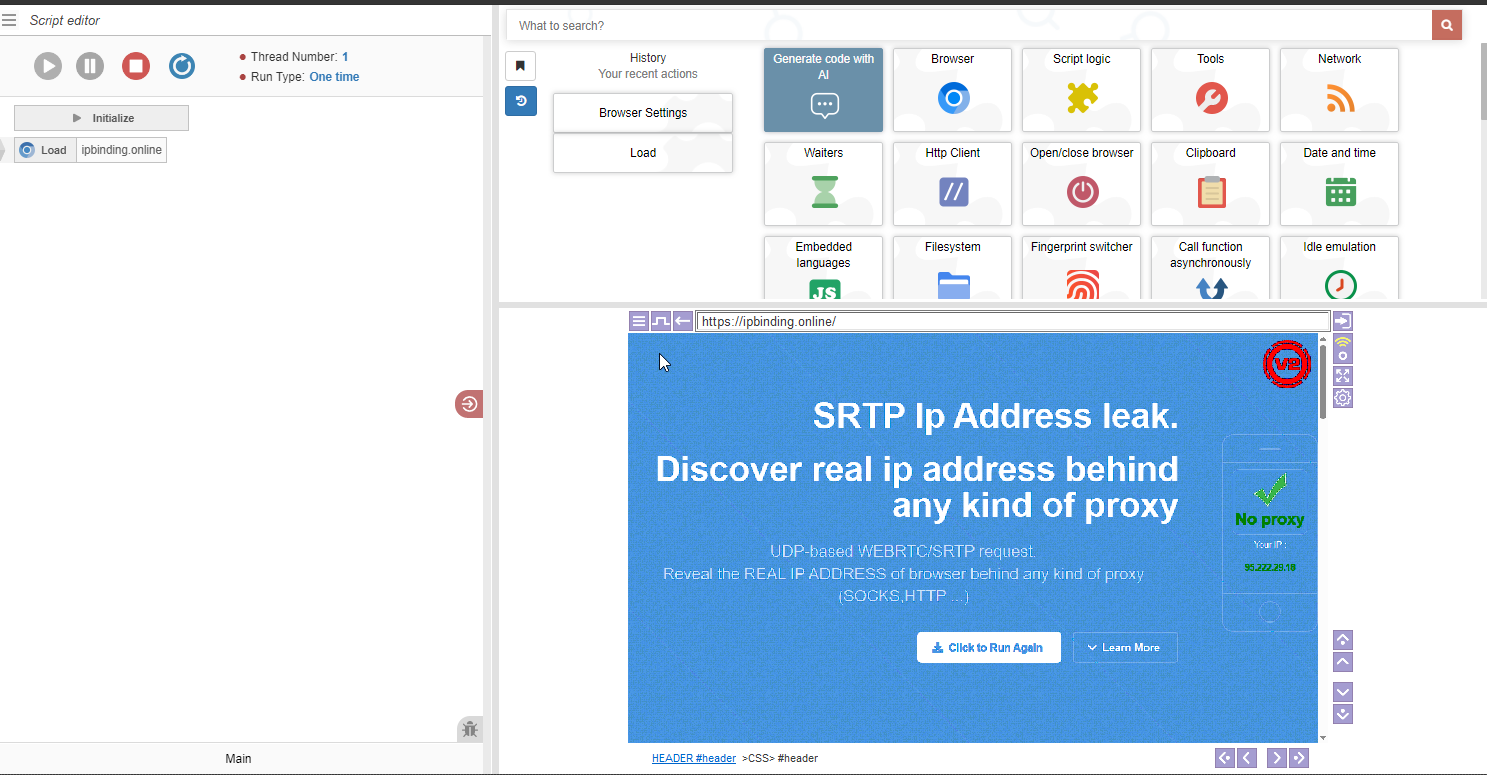The image size is (1487, 775).
Task: Click the red Stop script button
Action: click(x=136, y=67)
